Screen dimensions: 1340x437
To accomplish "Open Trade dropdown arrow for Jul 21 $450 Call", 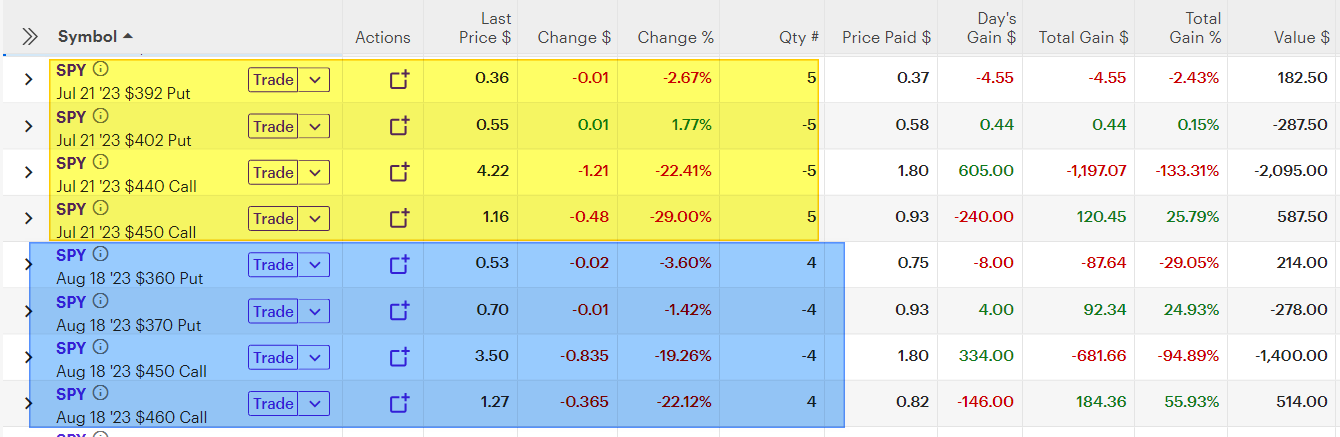I will [x=315, y=218].
